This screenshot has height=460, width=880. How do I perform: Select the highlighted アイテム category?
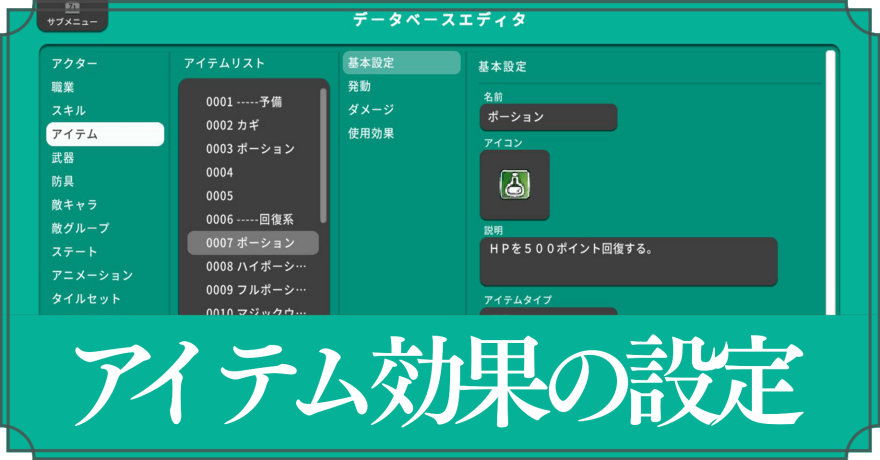click(105, 134)
